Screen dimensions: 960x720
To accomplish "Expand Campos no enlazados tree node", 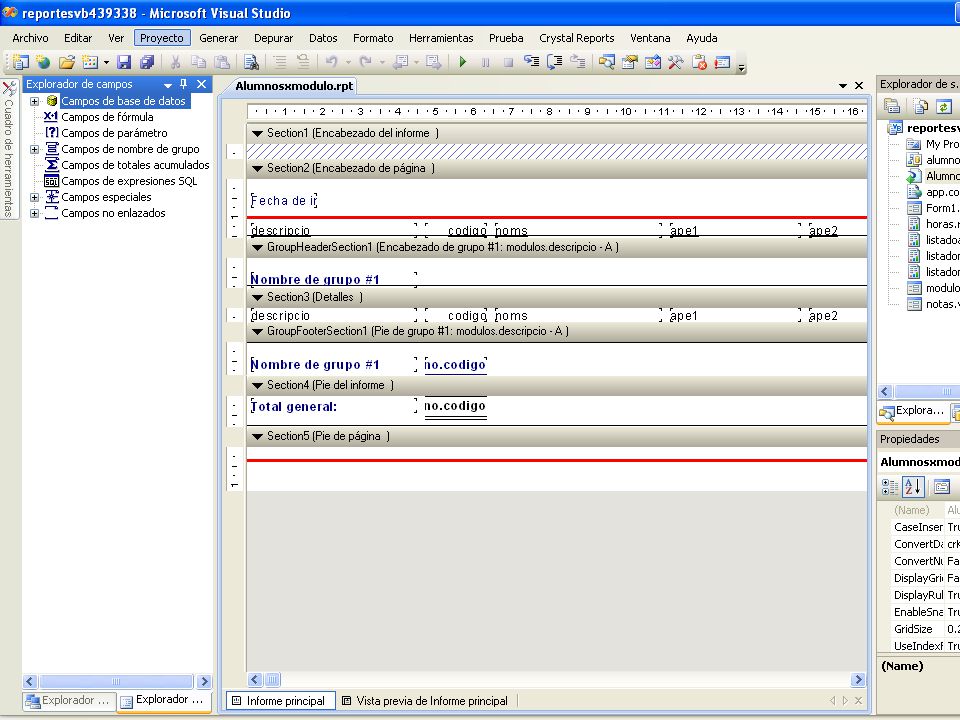I will click(x=34, y=213).
